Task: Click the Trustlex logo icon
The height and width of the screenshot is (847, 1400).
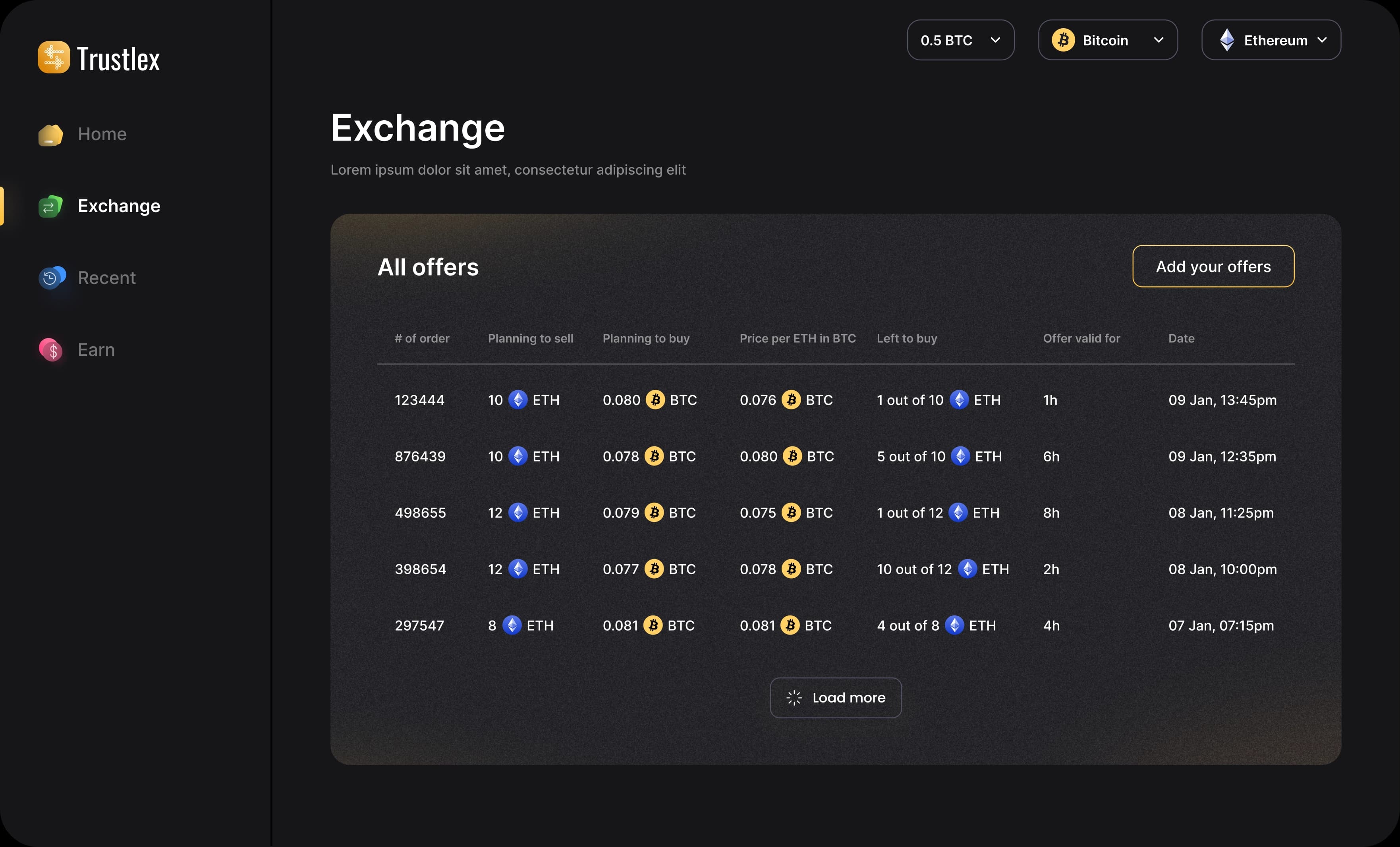Action: pyautogui.click(x=54, y=57)
